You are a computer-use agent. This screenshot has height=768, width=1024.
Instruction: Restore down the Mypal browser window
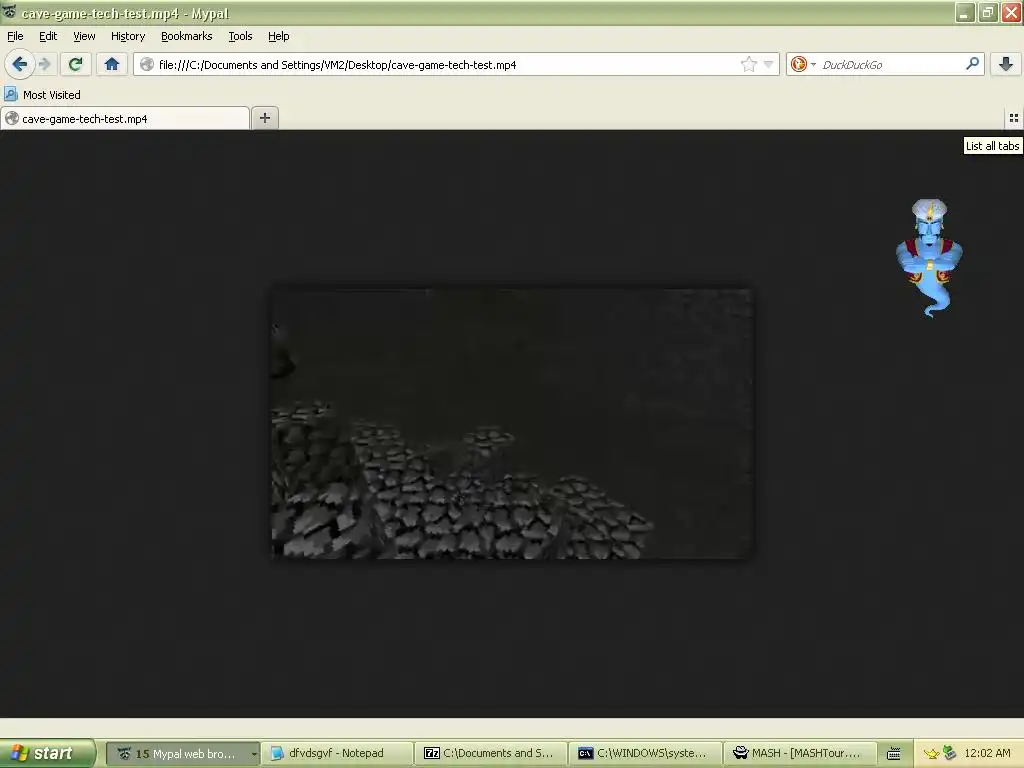(x=988, y=12)
